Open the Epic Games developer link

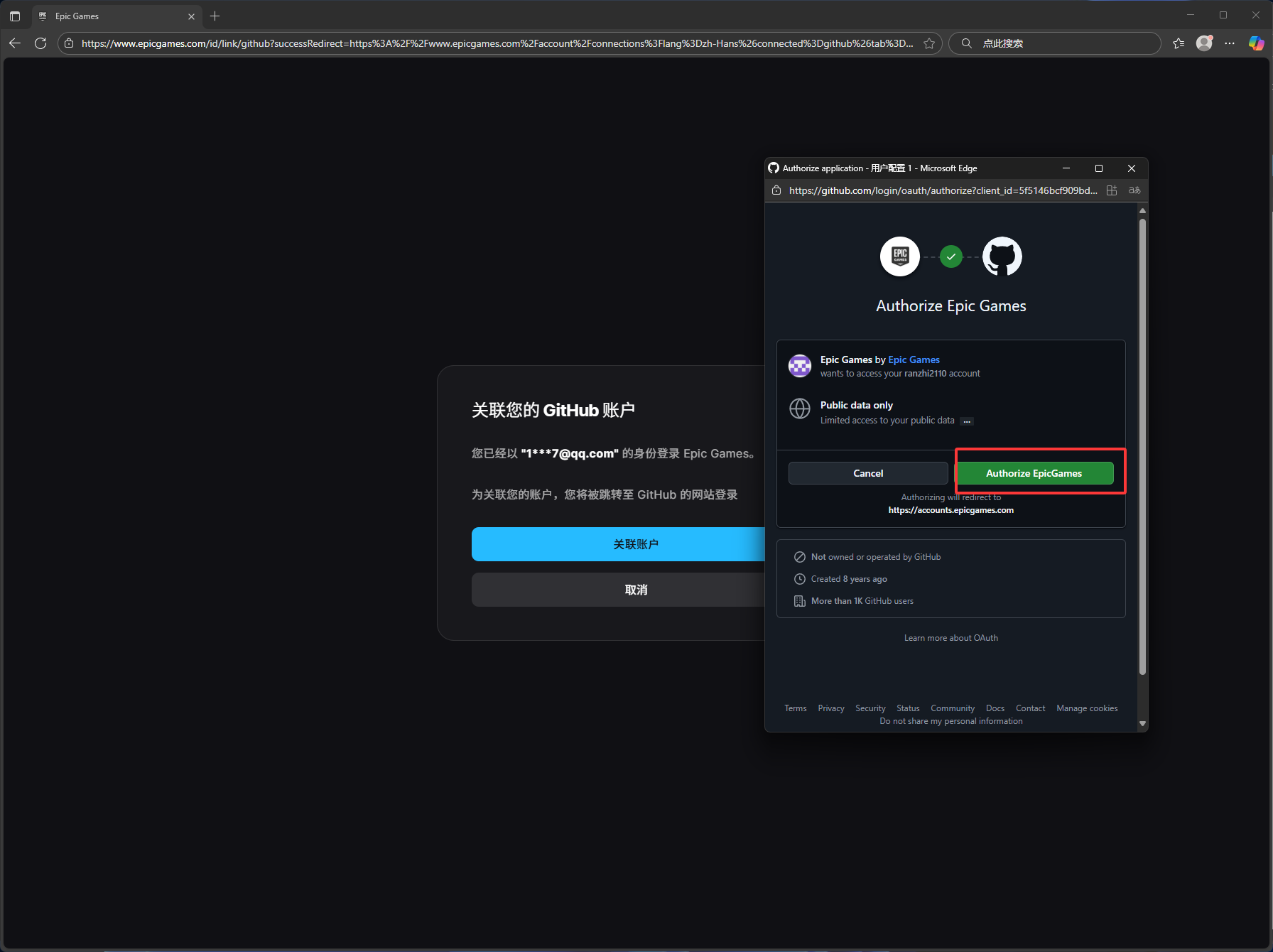pos(914,359)
